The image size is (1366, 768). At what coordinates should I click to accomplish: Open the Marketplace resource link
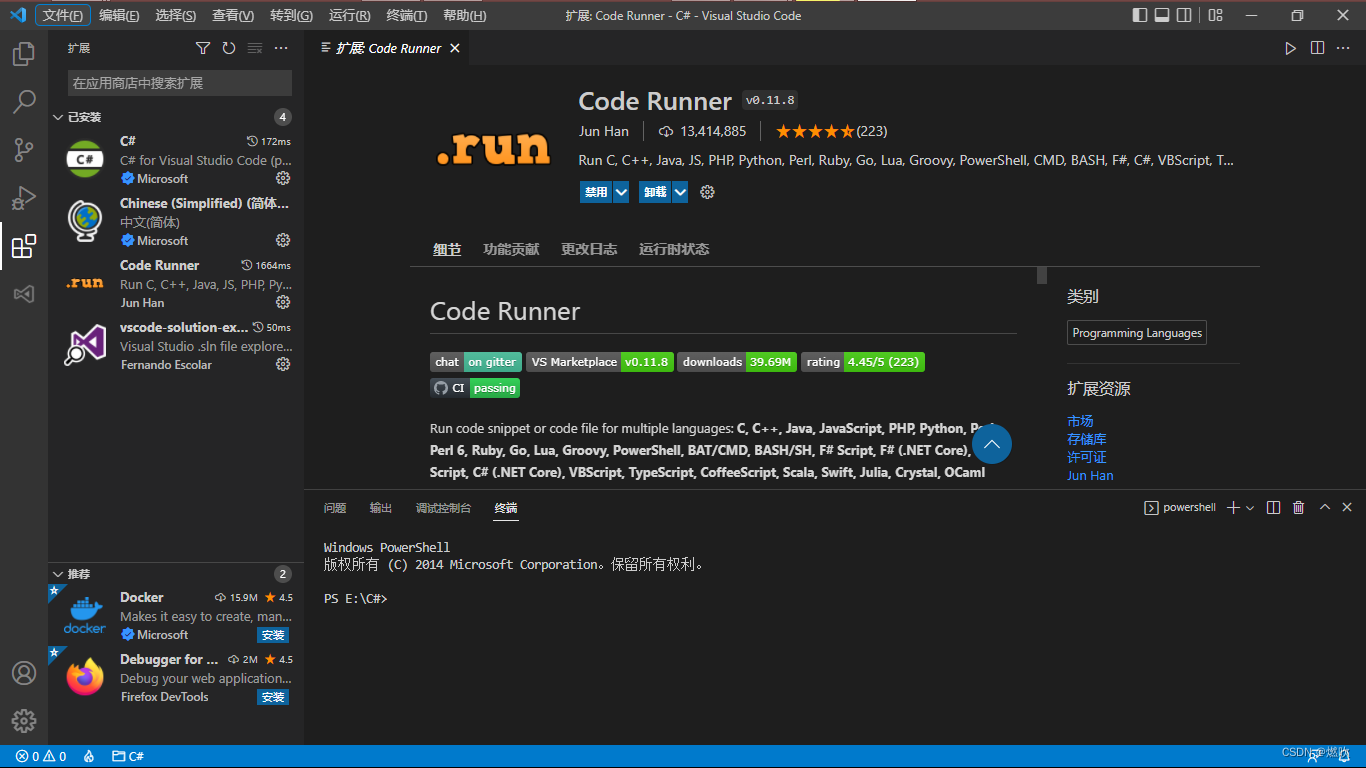(1080, 421)
